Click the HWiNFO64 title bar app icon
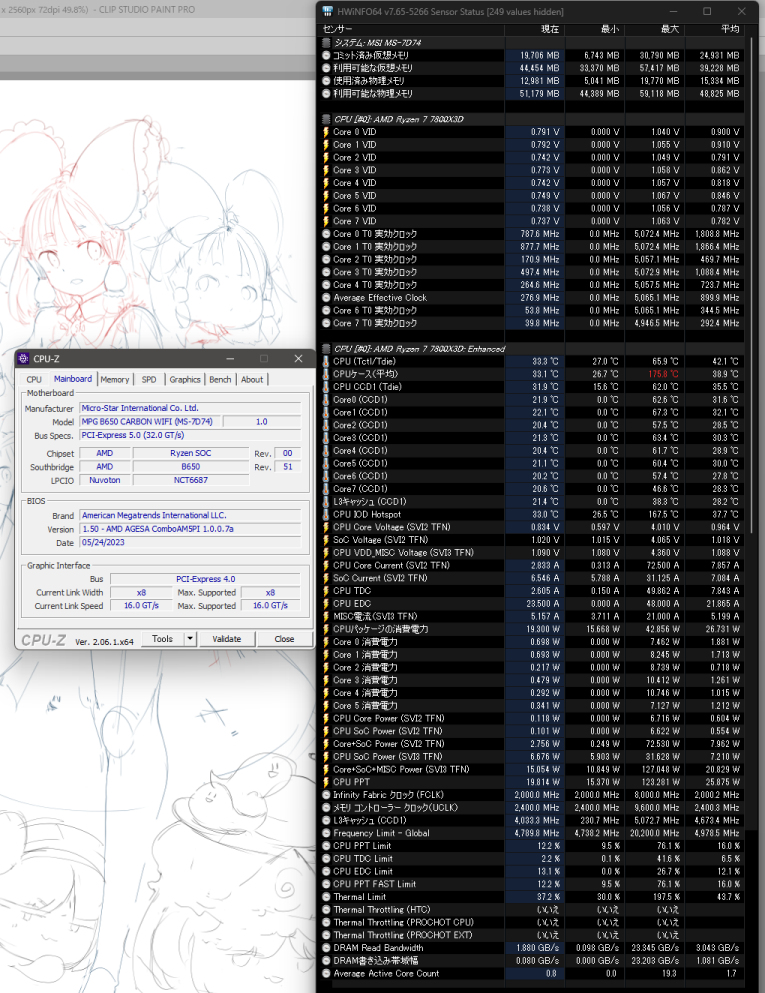The image size is (765, 993). click(327, 11)
